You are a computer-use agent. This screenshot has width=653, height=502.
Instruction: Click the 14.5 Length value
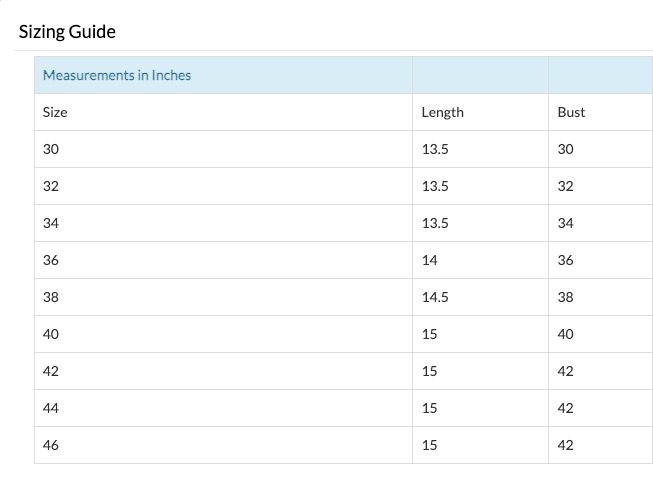pos(435,297)
